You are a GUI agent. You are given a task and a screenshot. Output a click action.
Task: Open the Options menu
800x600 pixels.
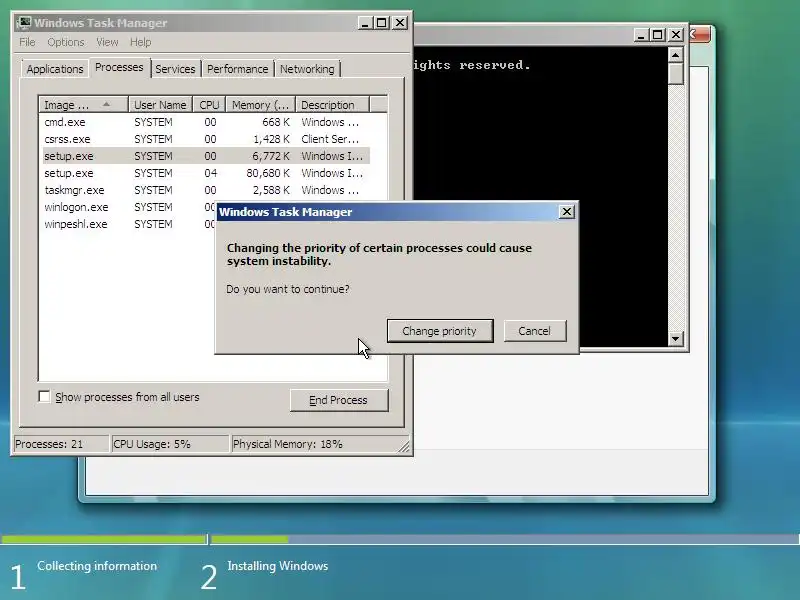click(65, 42)
